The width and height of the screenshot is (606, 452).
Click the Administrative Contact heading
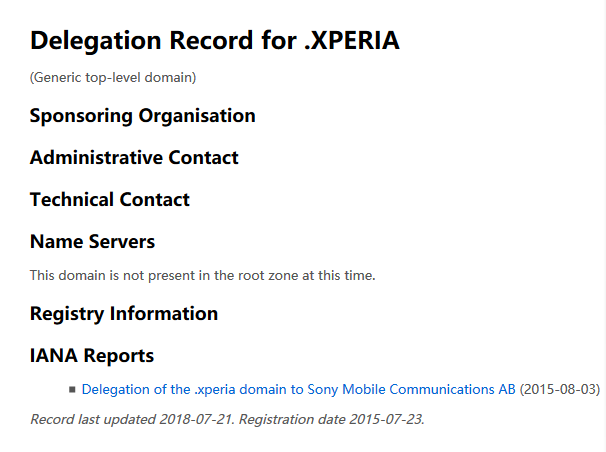coord(134,157)
